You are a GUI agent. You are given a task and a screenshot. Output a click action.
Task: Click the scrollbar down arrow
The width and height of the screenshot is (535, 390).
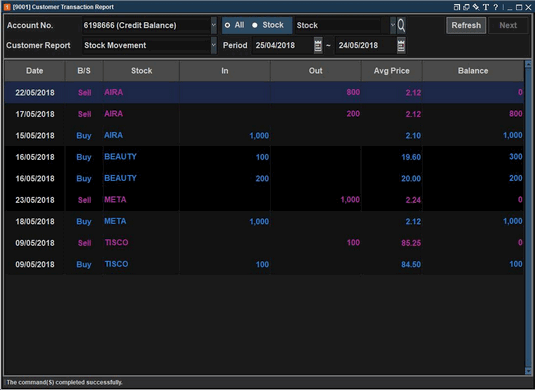click(x=528, y=371)
